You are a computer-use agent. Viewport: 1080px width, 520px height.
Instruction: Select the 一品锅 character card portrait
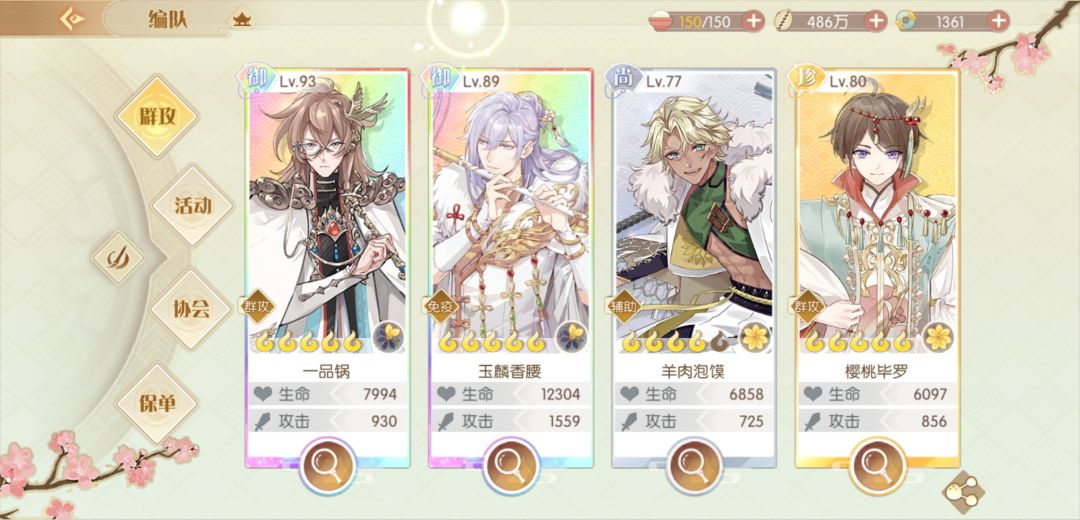[x=328, y=211]
